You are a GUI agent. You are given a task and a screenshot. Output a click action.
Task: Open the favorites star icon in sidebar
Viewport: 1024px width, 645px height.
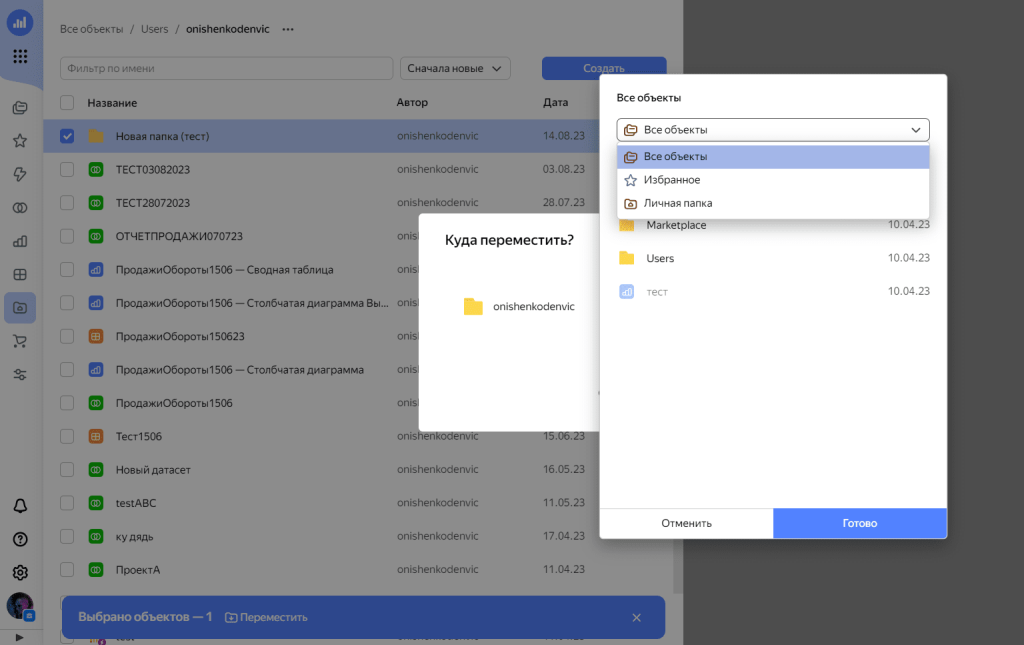(20, 141)
